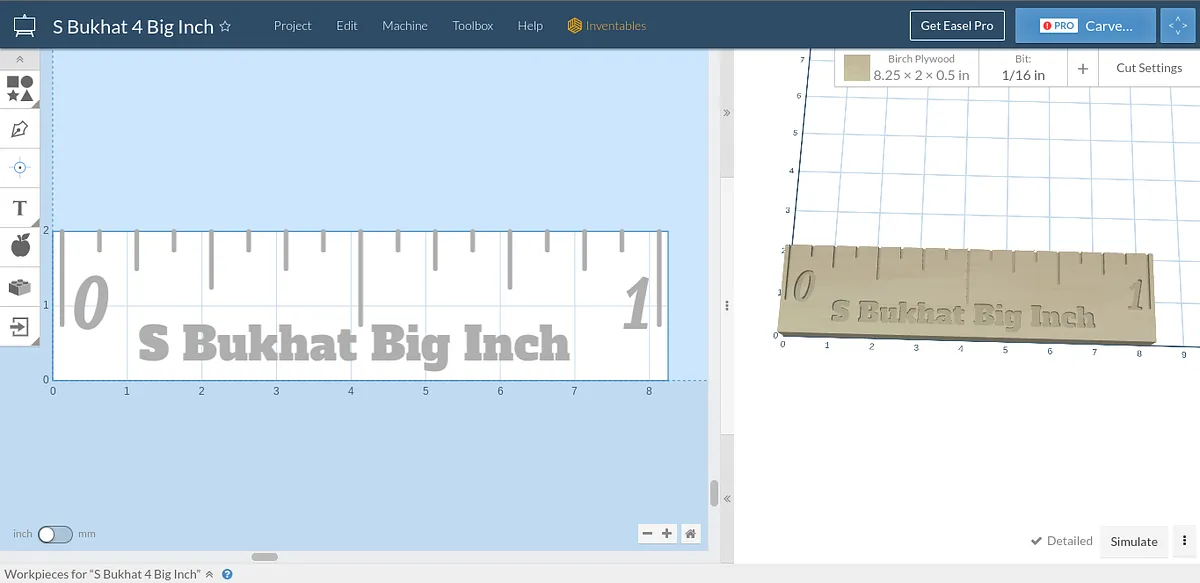Open the Machine menu

(x=404, y=26)
